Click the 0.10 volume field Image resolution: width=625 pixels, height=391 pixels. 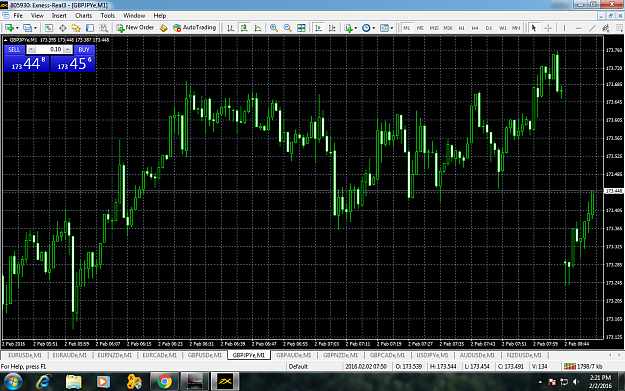[x=49, y=49]
